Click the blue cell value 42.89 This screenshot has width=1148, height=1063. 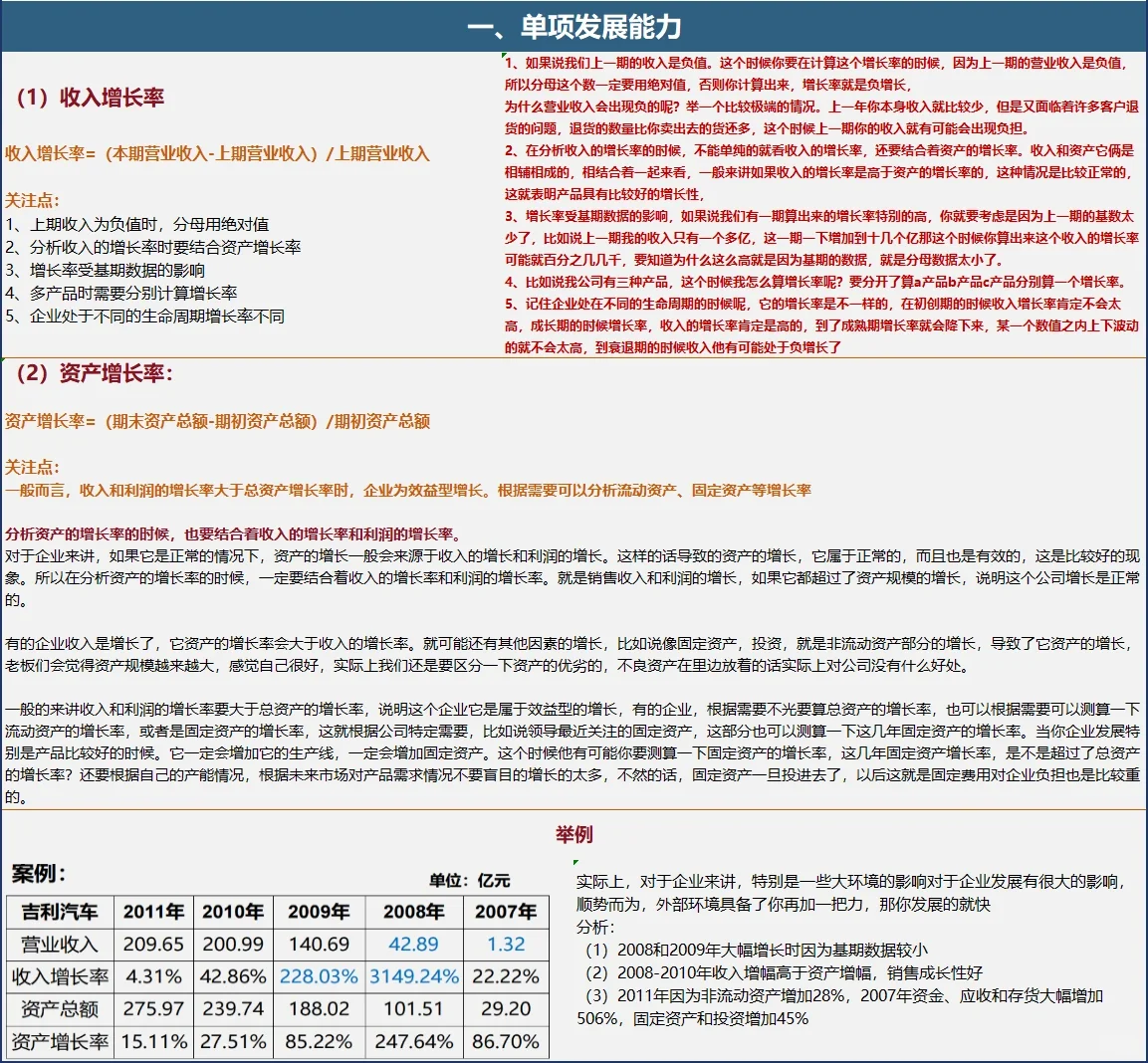click(413, 945)
